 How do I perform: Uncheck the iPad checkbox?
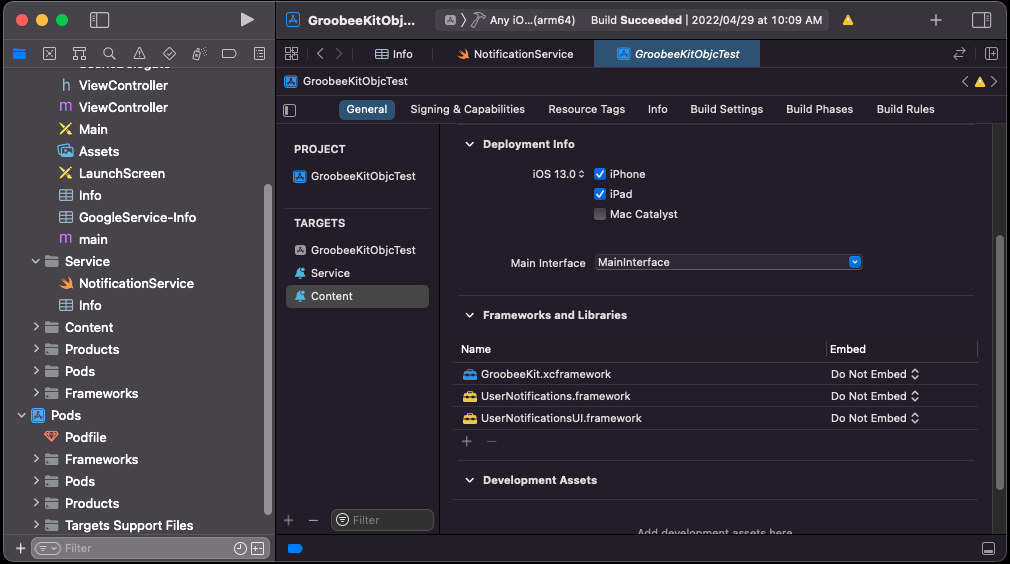600,194
